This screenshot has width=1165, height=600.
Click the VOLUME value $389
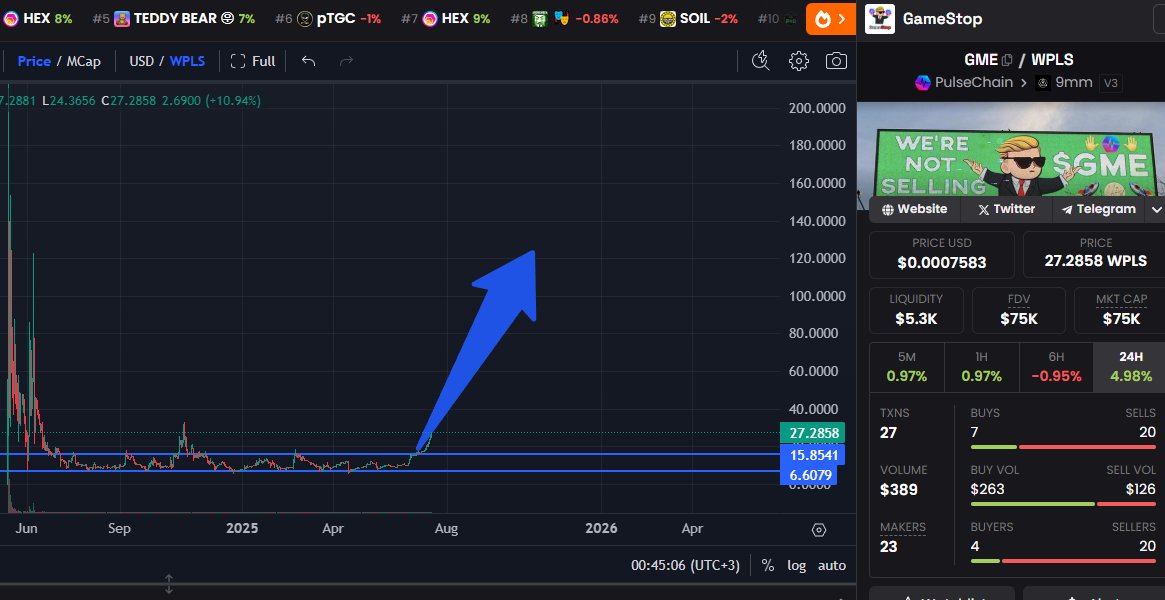pyautogui.click(x=898, y=489)
